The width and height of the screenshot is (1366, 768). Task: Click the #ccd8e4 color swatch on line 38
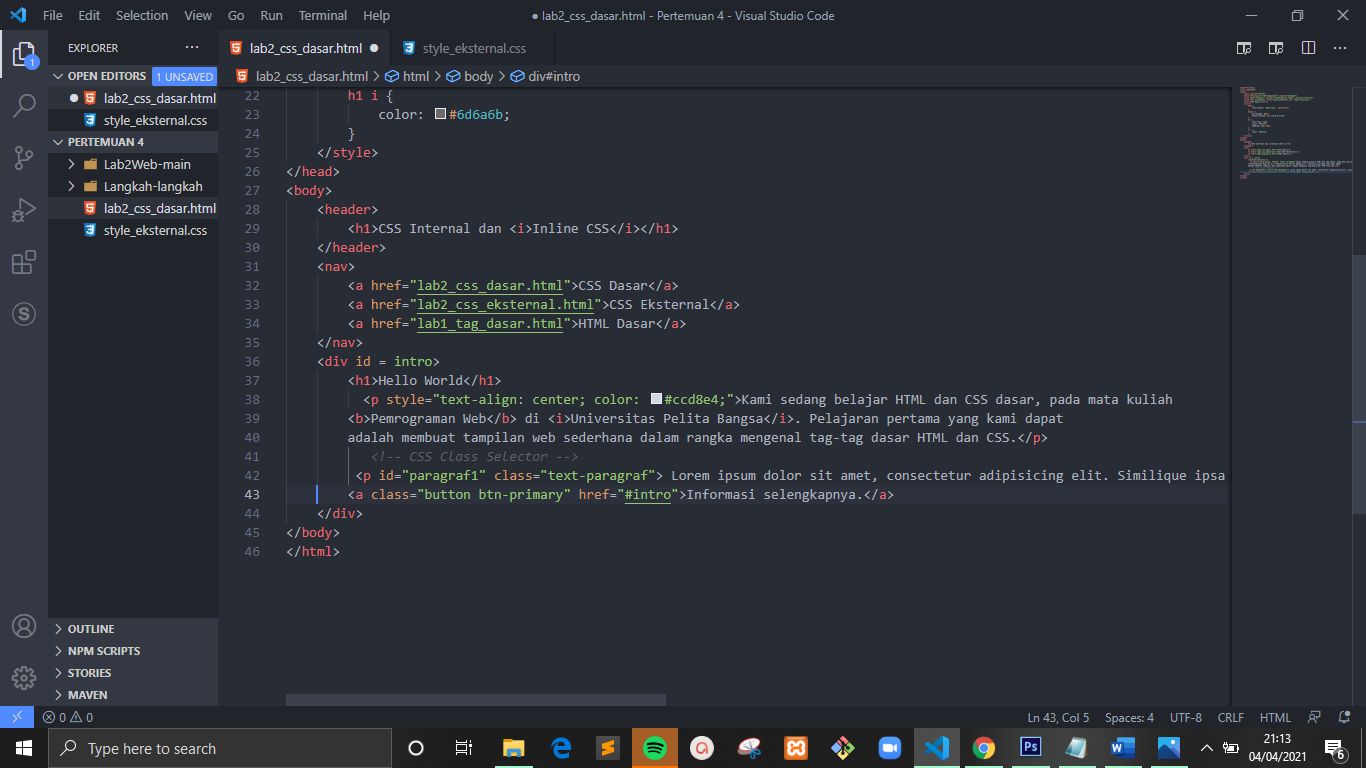pos(657,398)
